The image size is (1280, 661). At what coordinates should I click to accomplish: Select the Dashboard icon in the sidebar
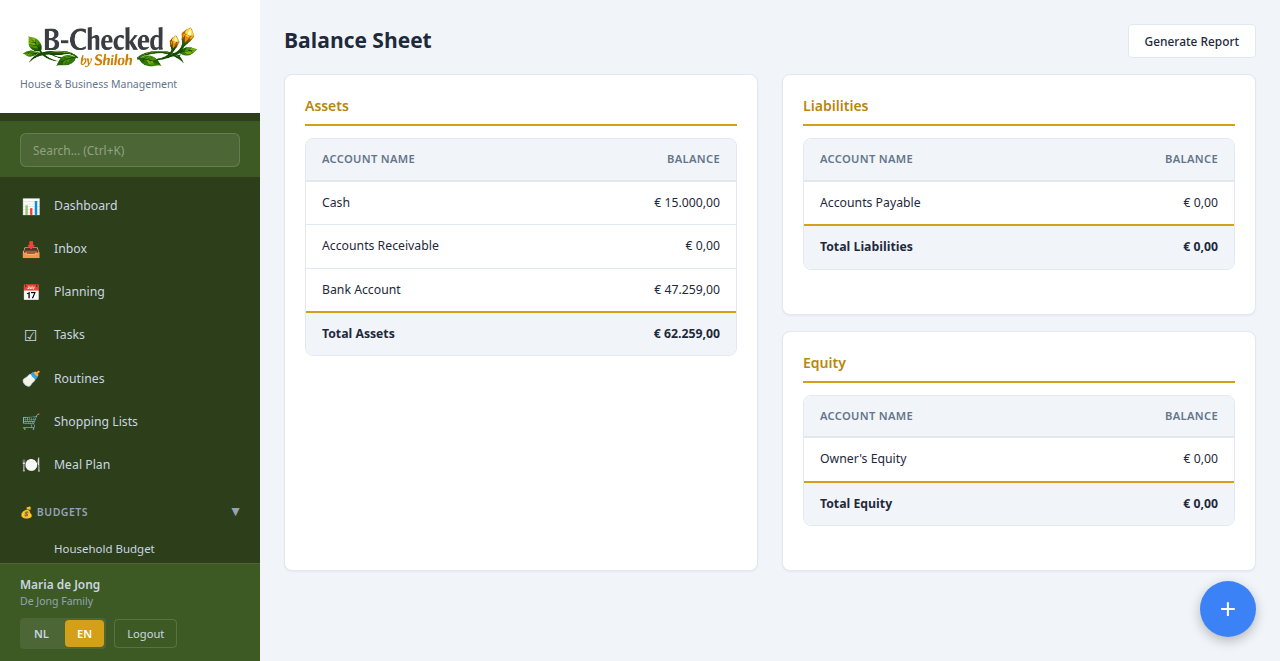pos(30,205)
